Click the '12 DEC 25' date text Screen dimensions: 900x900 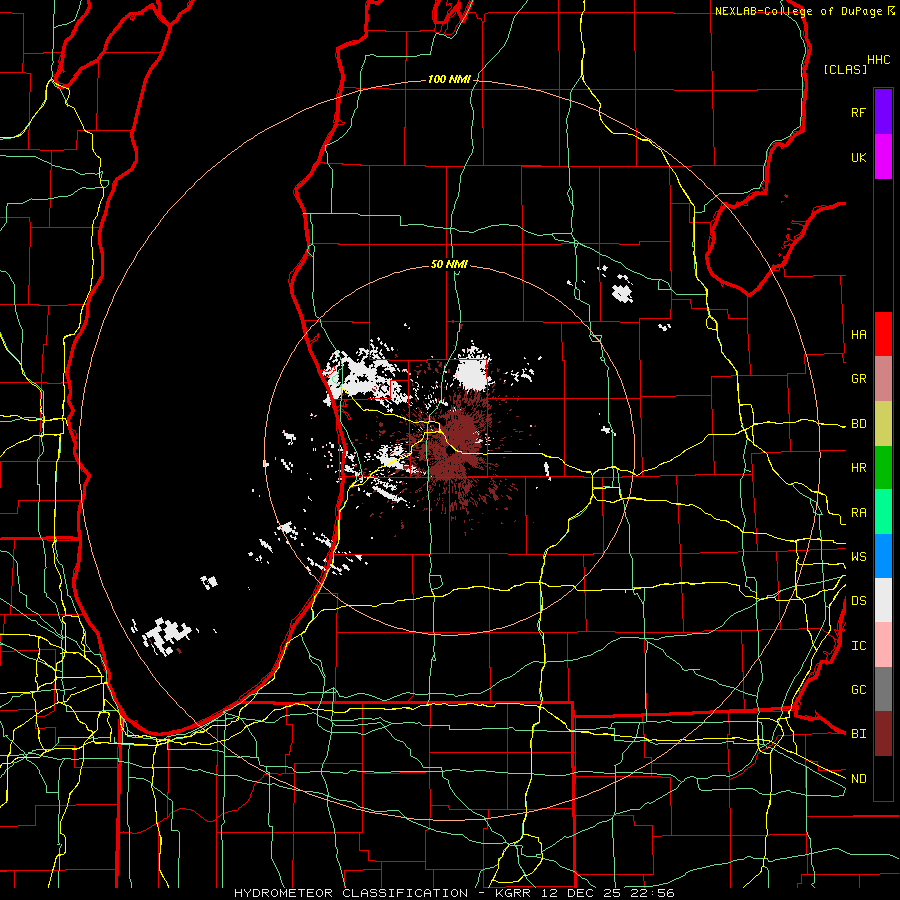[x=580, y=893]
